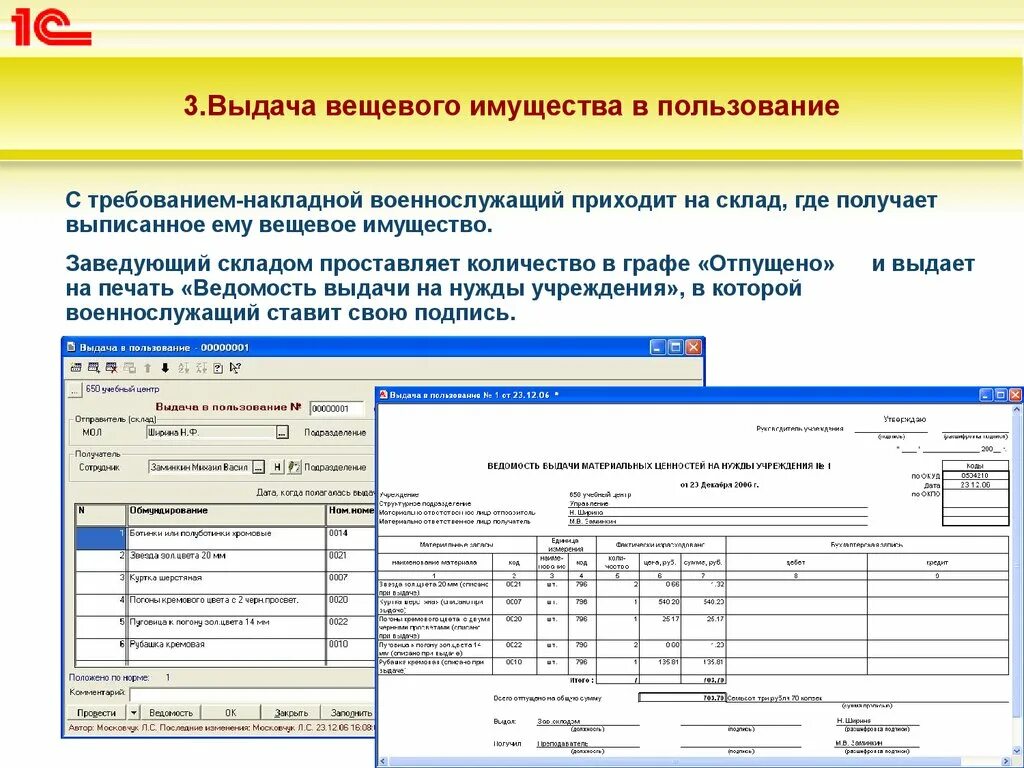Click the Обмундирование column header
Viewport: 1024px width, 768px height.
(x=225, y=515)
